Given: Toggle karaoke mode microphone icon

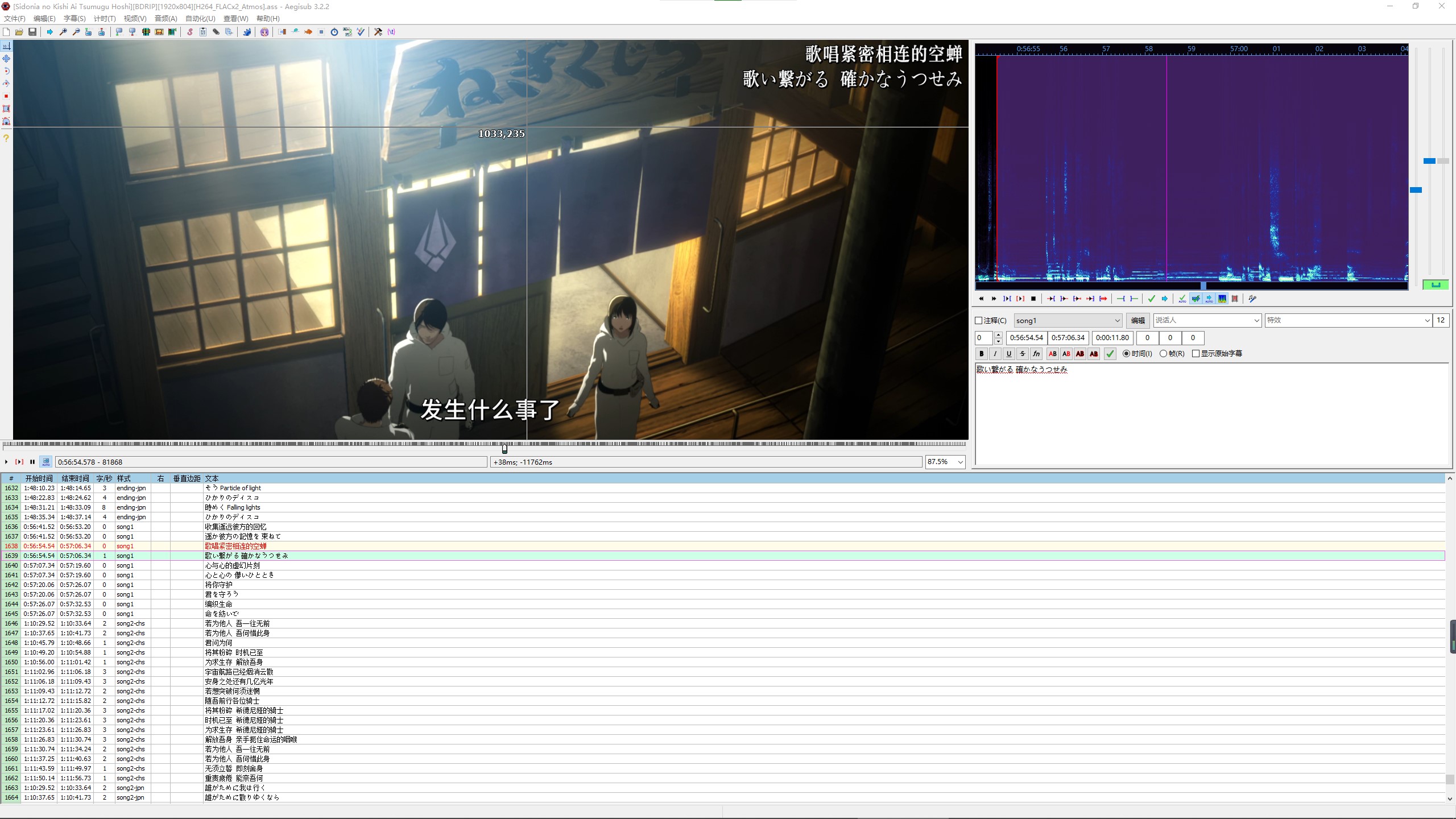Looking at the screenshot, I should coord(1252,299).
